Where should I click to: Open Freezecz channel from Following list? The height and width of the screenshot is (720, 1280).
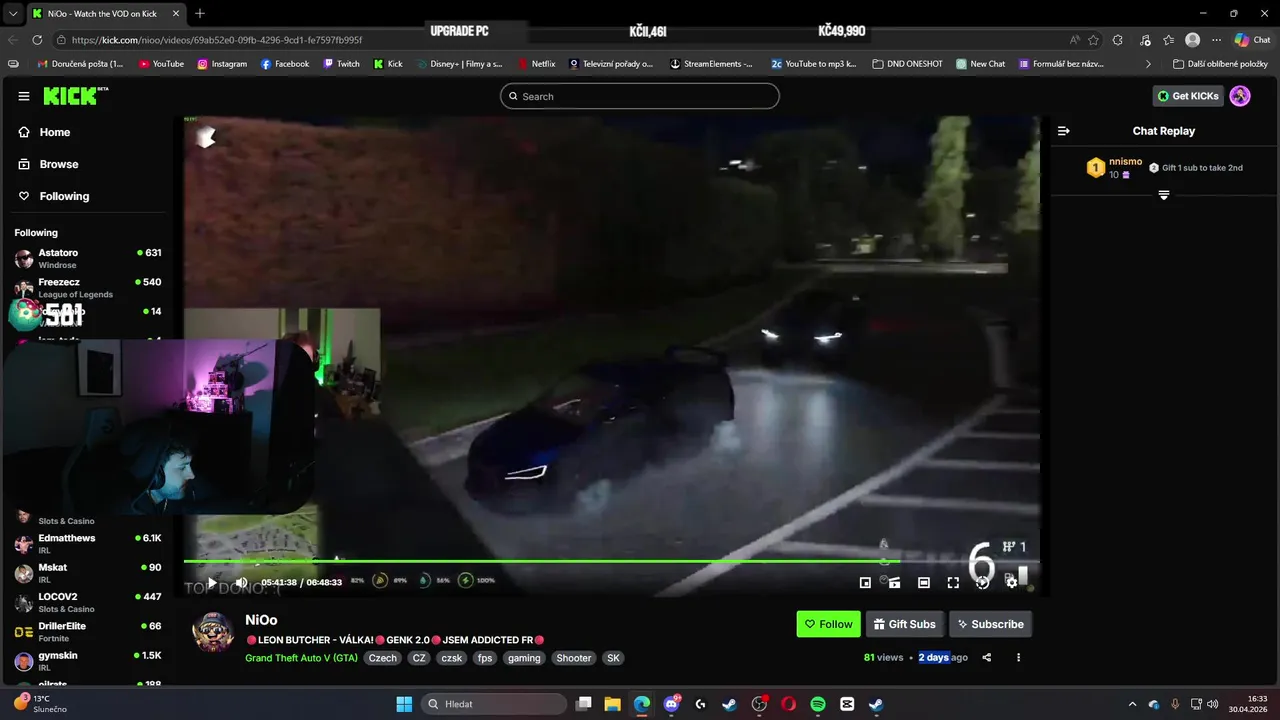[88, 287]
